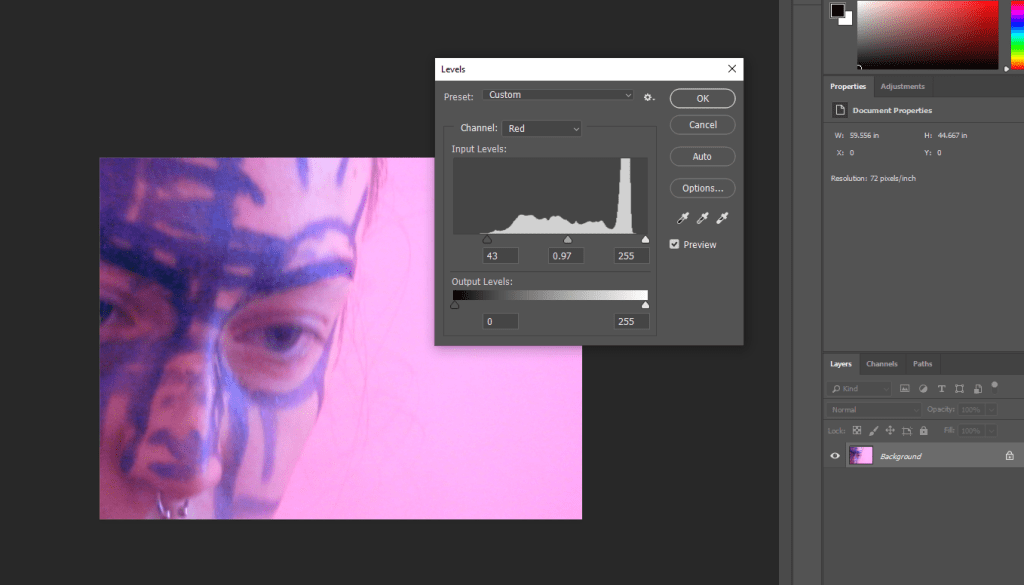
Task: Uncheck the Preview checkbox
Action: coord(675,245)
